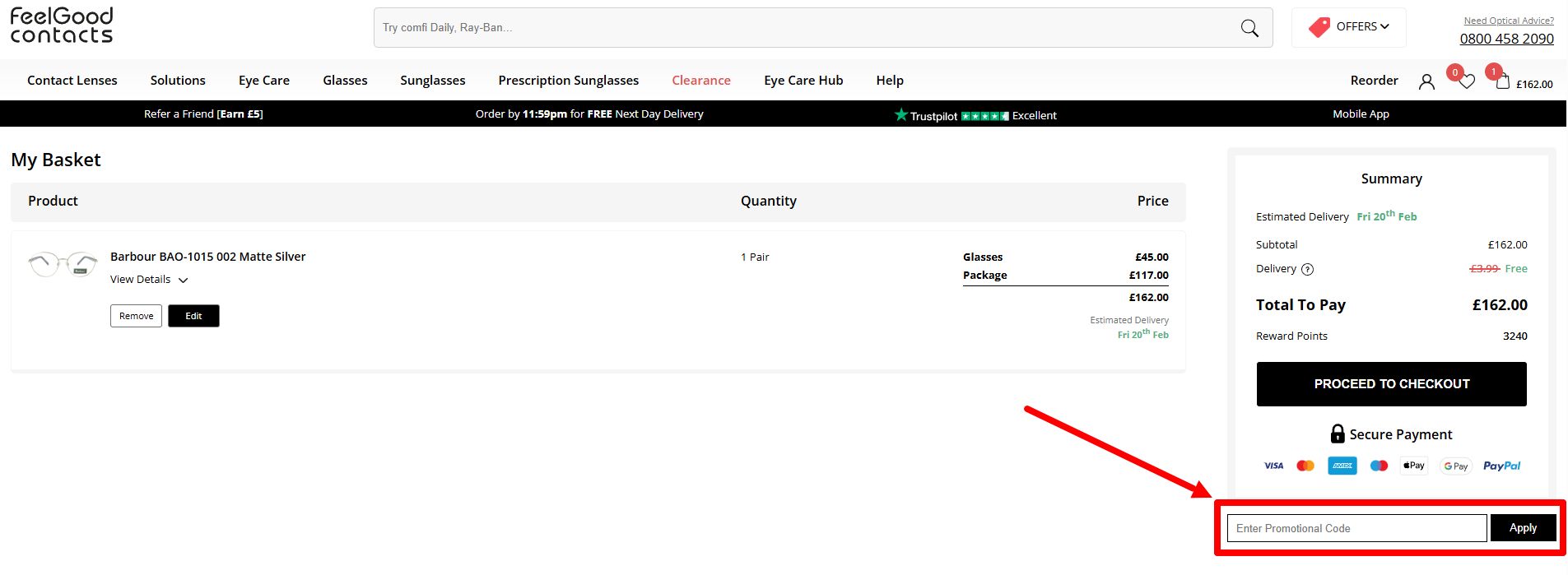Click the search magnifier icon
The width and height of the screenshot is (1568, 575).
tap(1249, 28)
